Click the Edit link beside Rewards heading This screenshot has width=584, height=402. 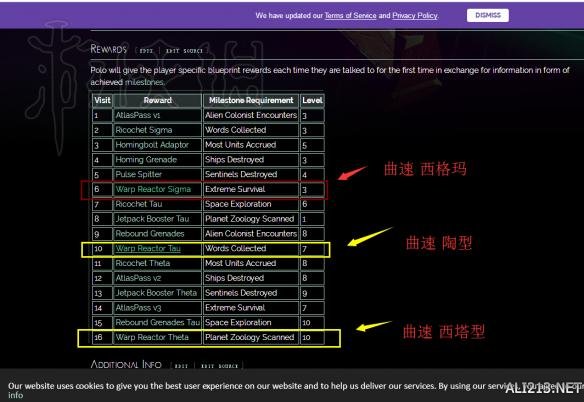[146, 51]
